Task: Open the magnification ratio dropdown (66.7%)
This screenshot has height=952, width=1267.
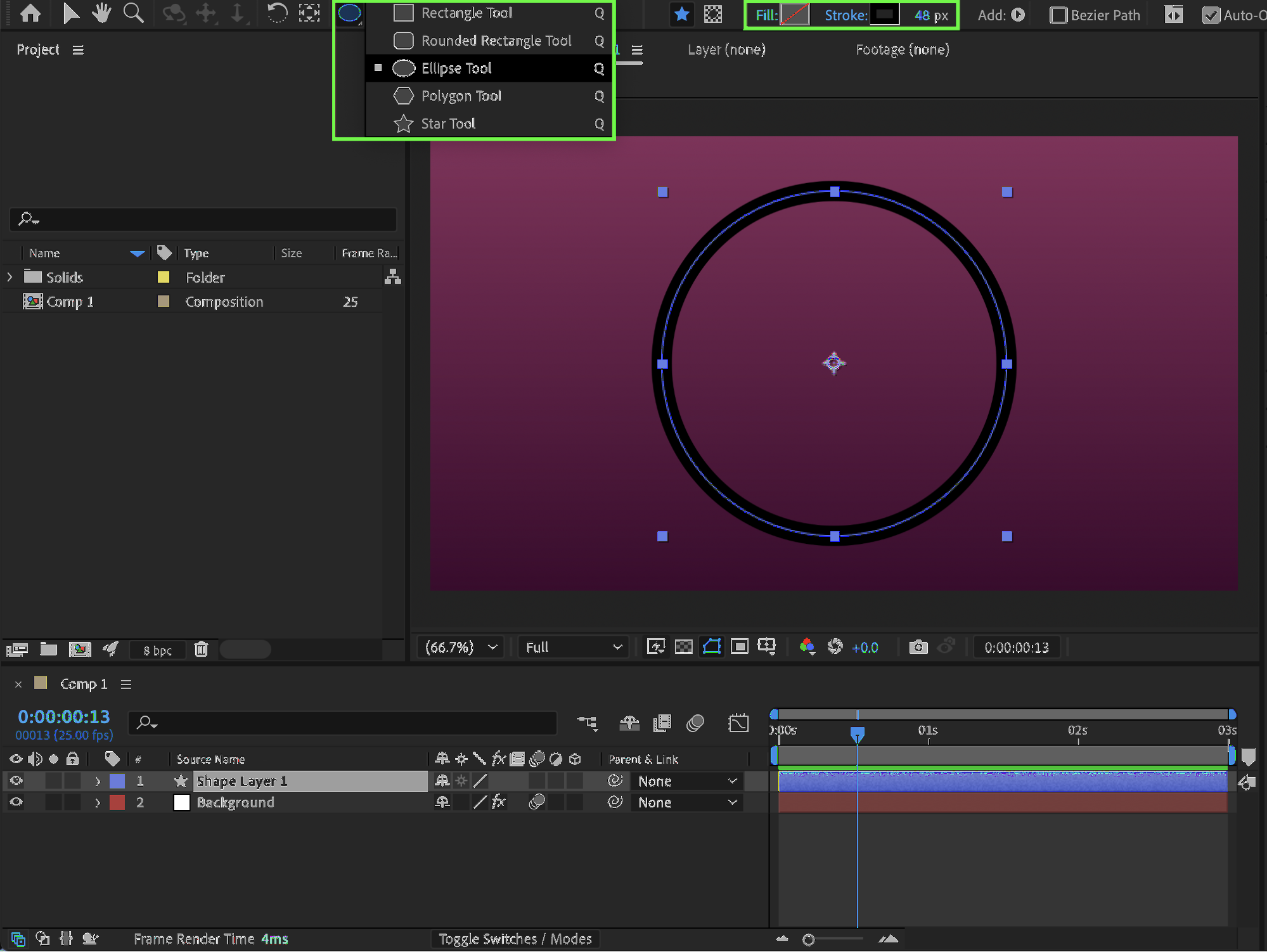Action: [x=461, y=647]
